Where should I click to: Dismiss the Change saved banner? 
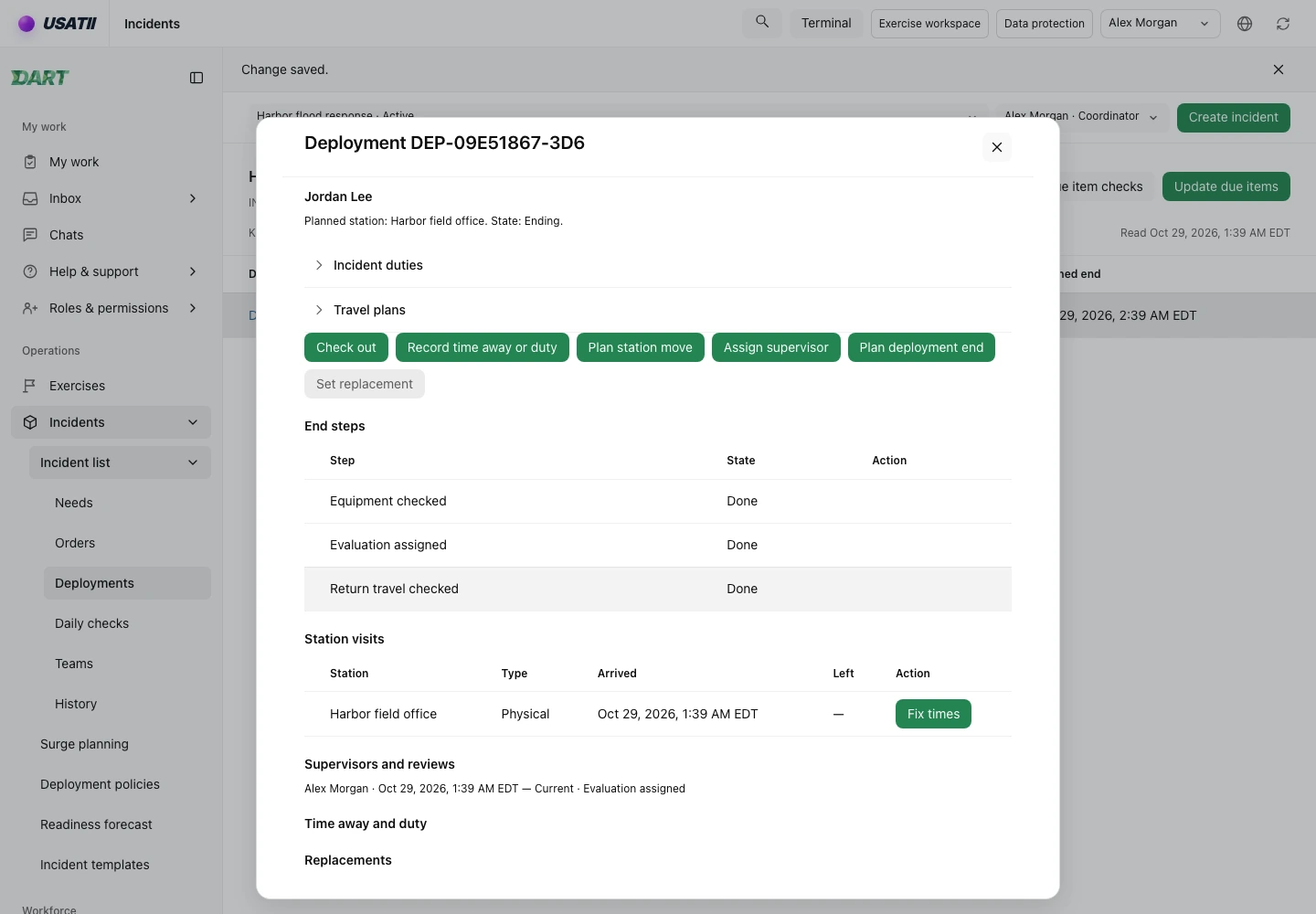coord(1279,69)
